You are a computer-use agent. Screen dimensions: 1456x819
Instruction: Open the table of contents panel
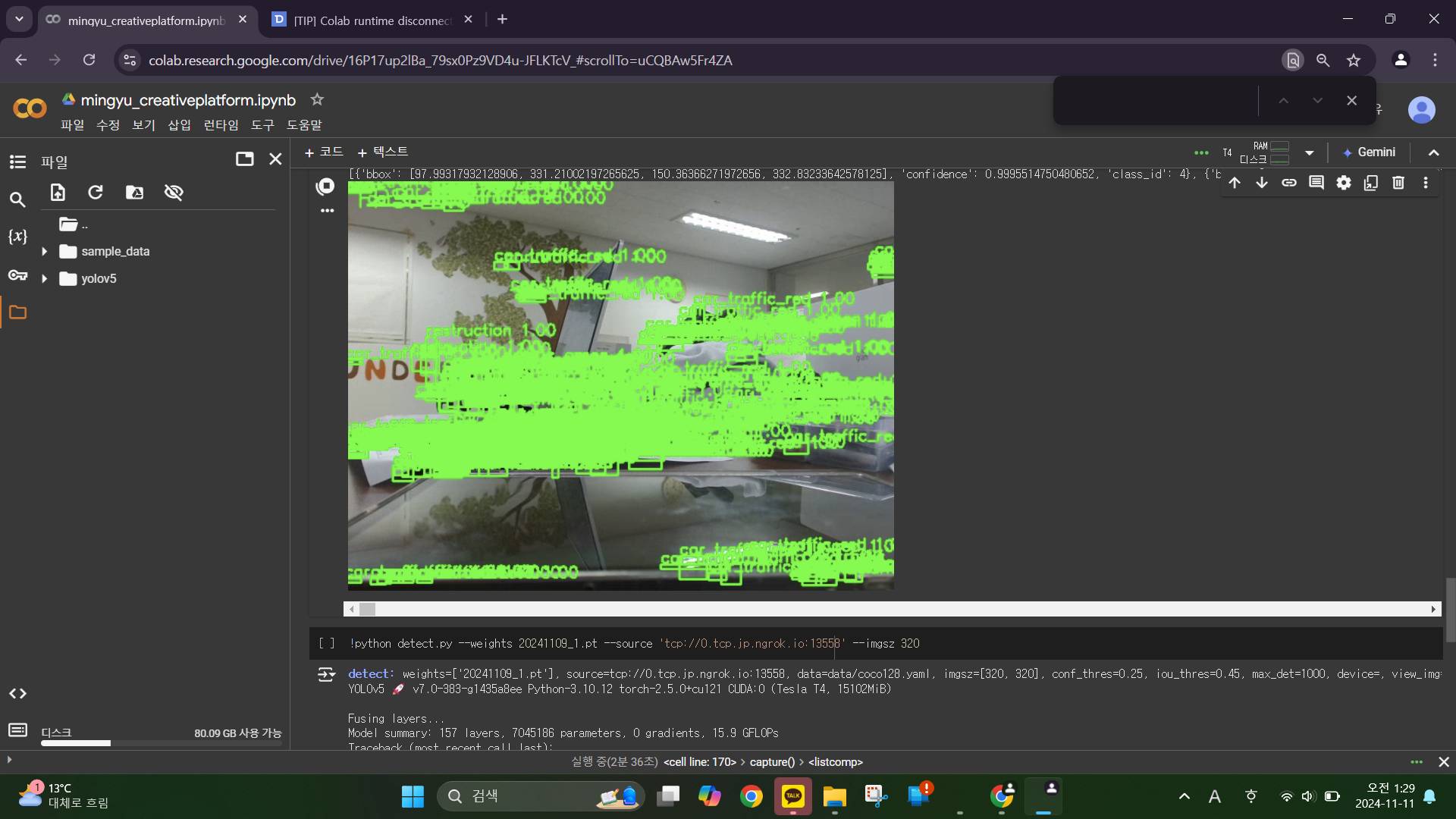coord(17,162)
